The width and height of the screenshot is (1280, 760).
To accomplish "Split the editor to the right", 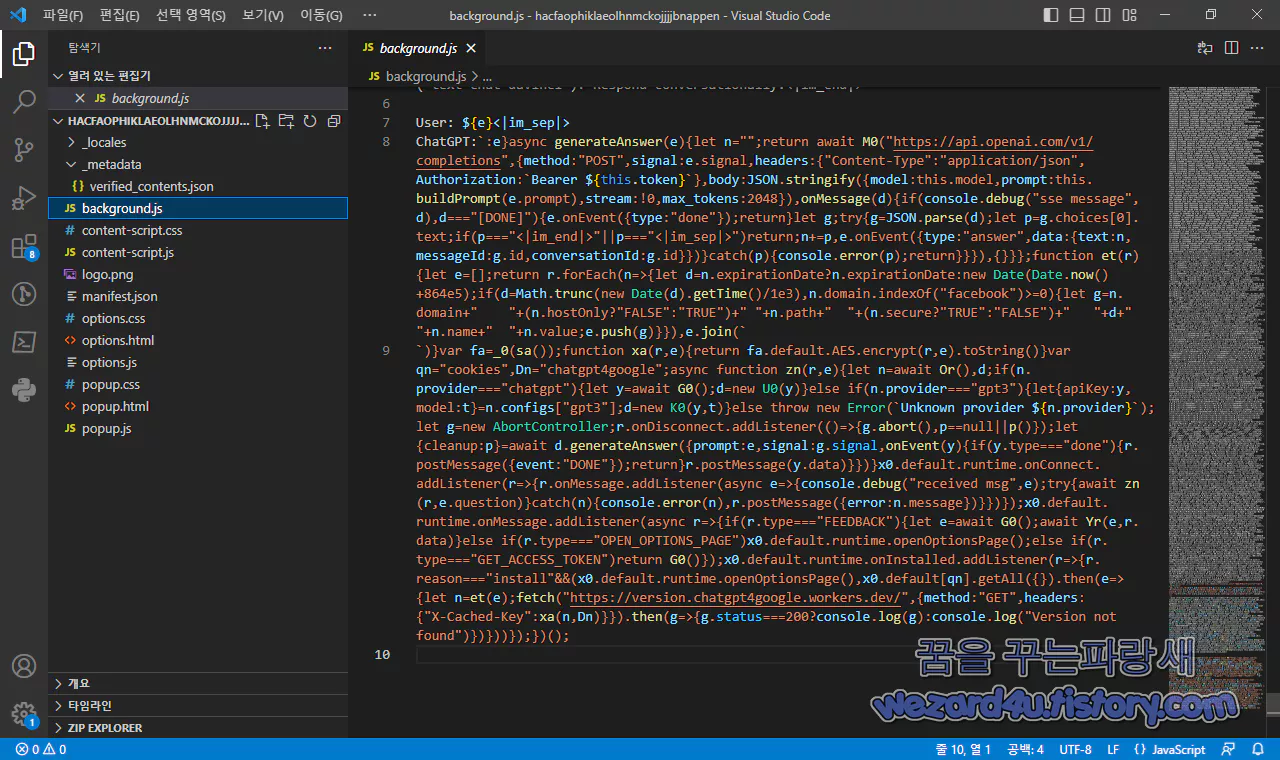I will click(1231, 48).
